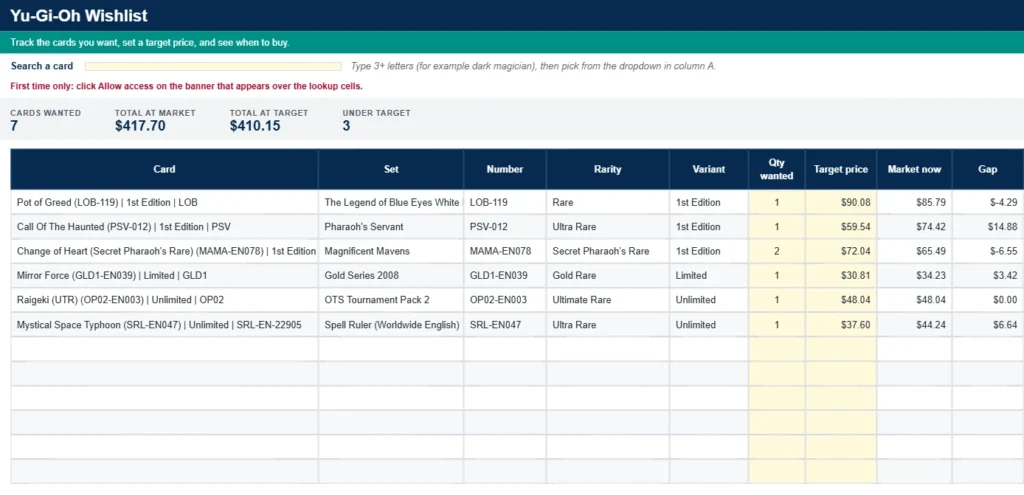This screenshot has height=495, width=1024.
Task: Click the $417.70 total at market value
Action: coord(140,126)
